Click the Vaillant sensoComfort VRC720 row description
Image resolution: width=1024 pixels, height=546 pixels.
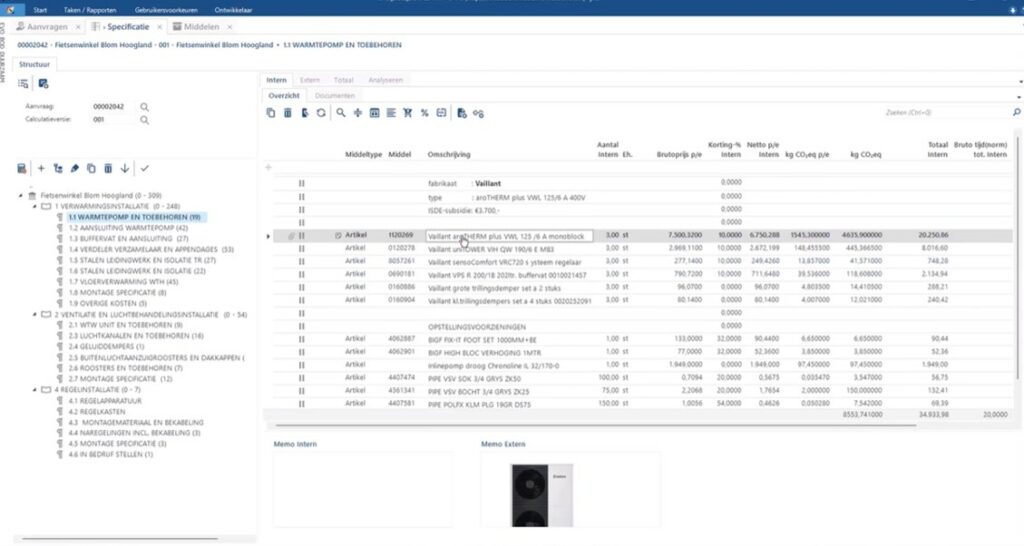[x=504, y=262]
